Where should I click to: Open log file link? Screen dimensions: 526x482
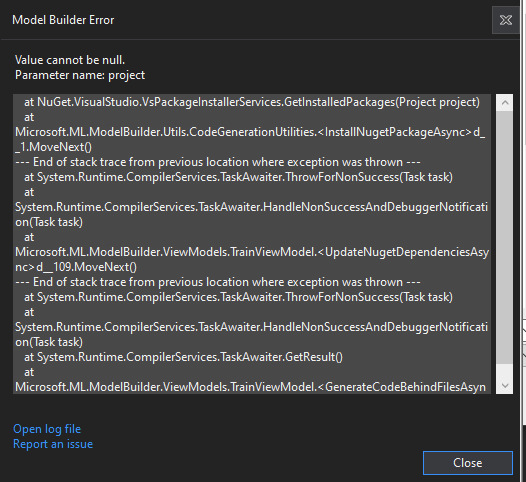click(47, 429)
